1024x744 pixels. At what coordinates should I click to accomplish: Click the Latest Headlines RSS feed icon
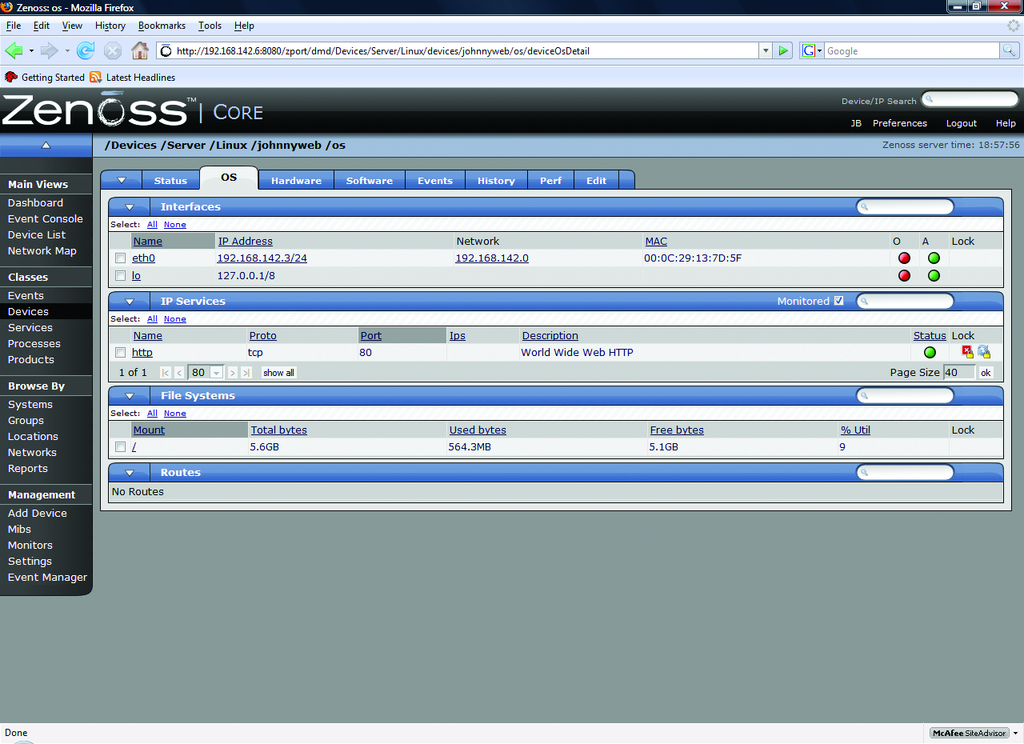pos(96,77)
